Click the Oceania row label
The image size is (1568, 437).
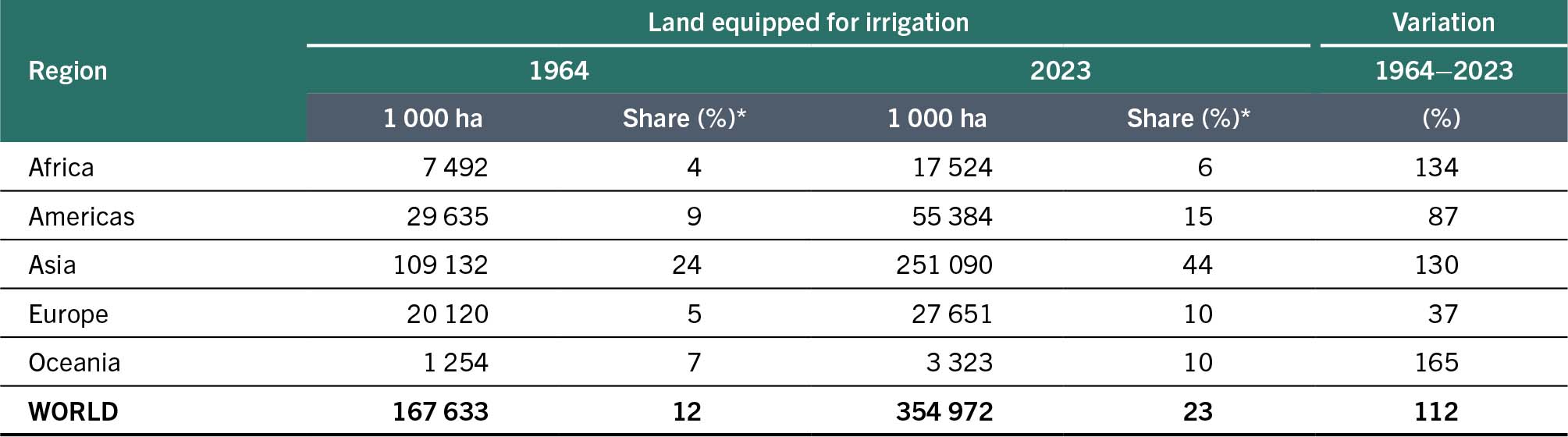[74, 363]
